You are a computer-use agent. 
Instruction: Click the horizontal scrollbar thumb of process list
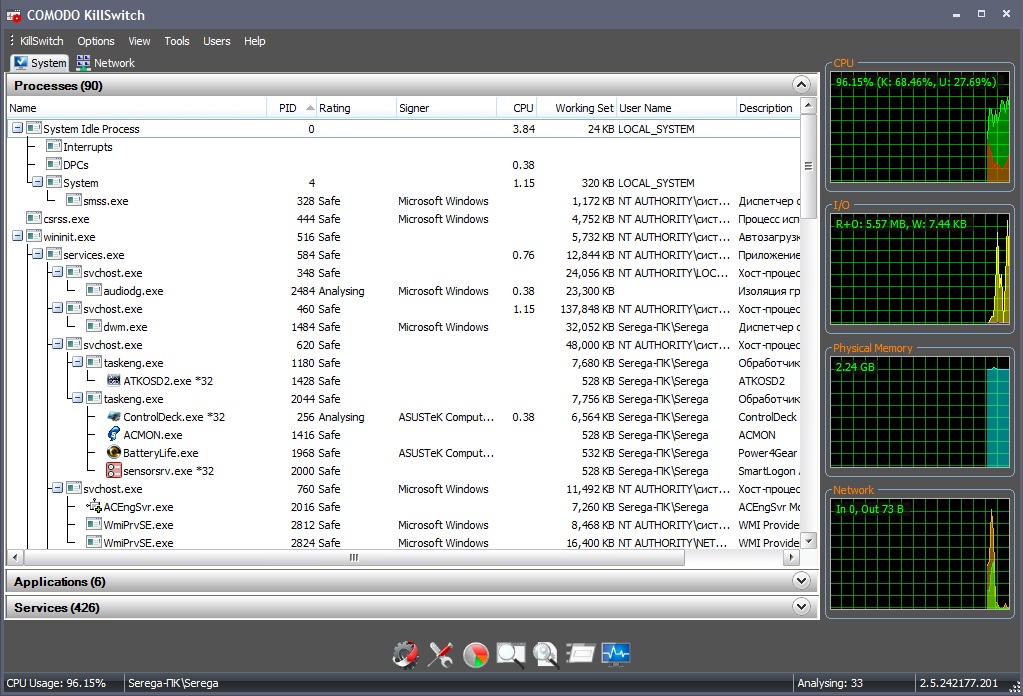354,558
